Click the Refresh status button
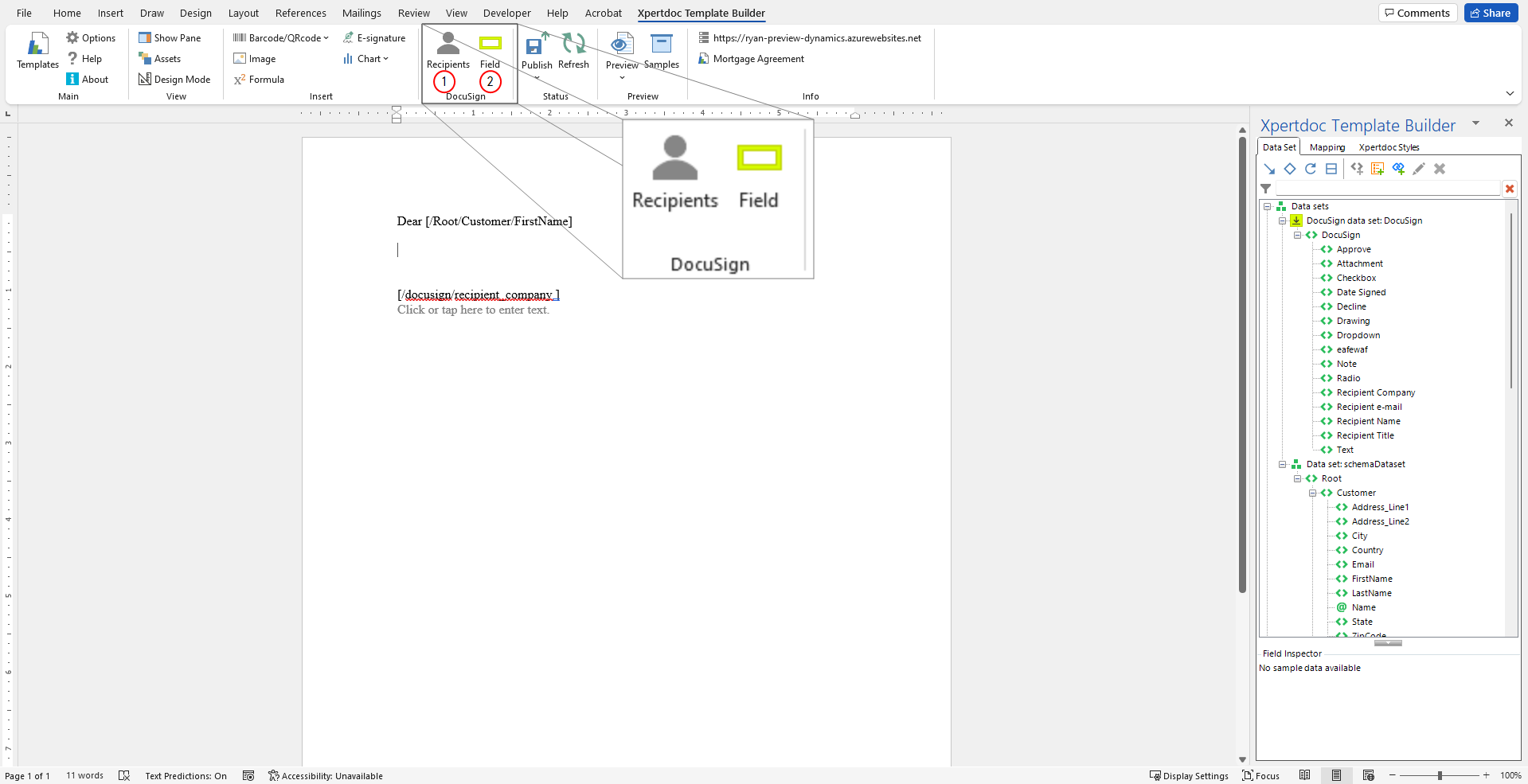Image resolution: width=1528 pixels, height=784 pixels. coord(573,51)
